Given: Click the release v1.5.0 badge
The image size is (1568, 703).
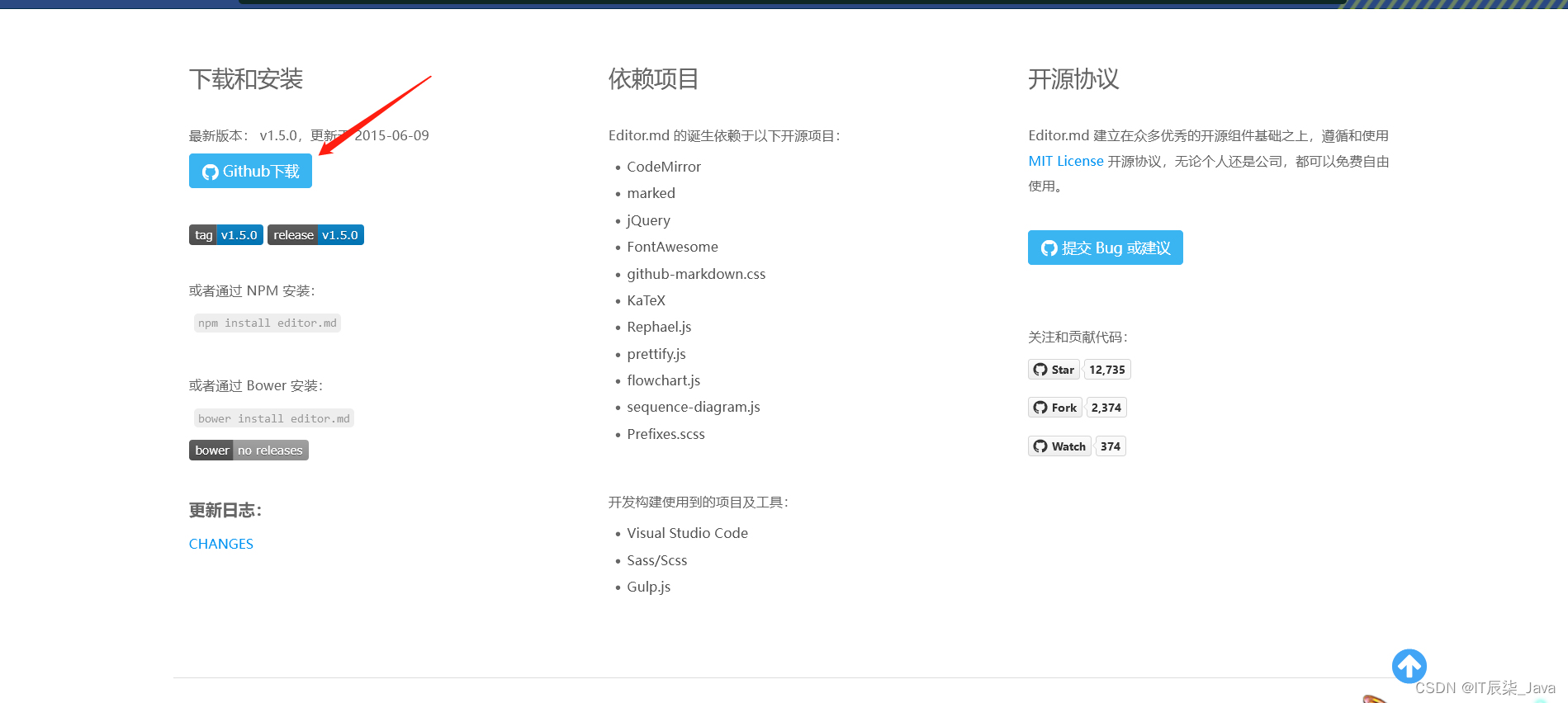Looking at the screenshot, I should pos(315,235).
